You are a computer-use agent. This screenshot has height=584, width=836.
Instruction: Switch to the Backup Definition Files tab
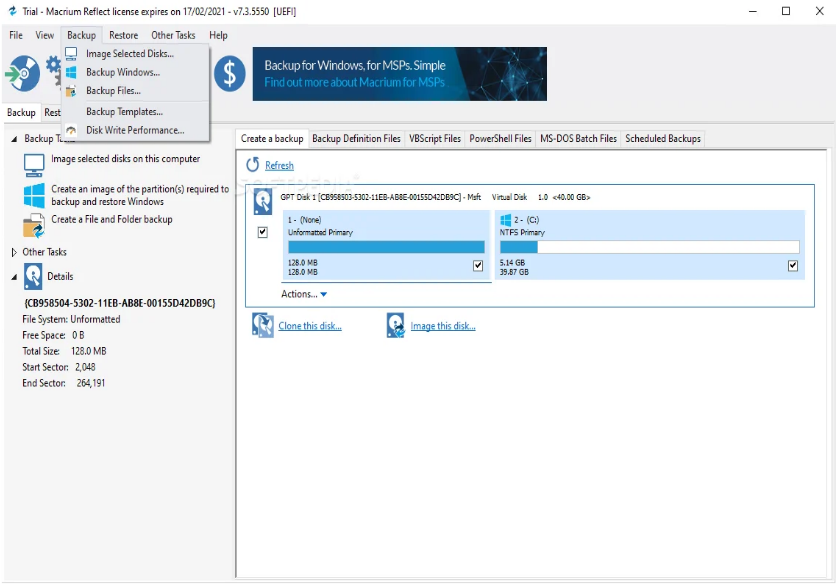[x=356, y=139]
